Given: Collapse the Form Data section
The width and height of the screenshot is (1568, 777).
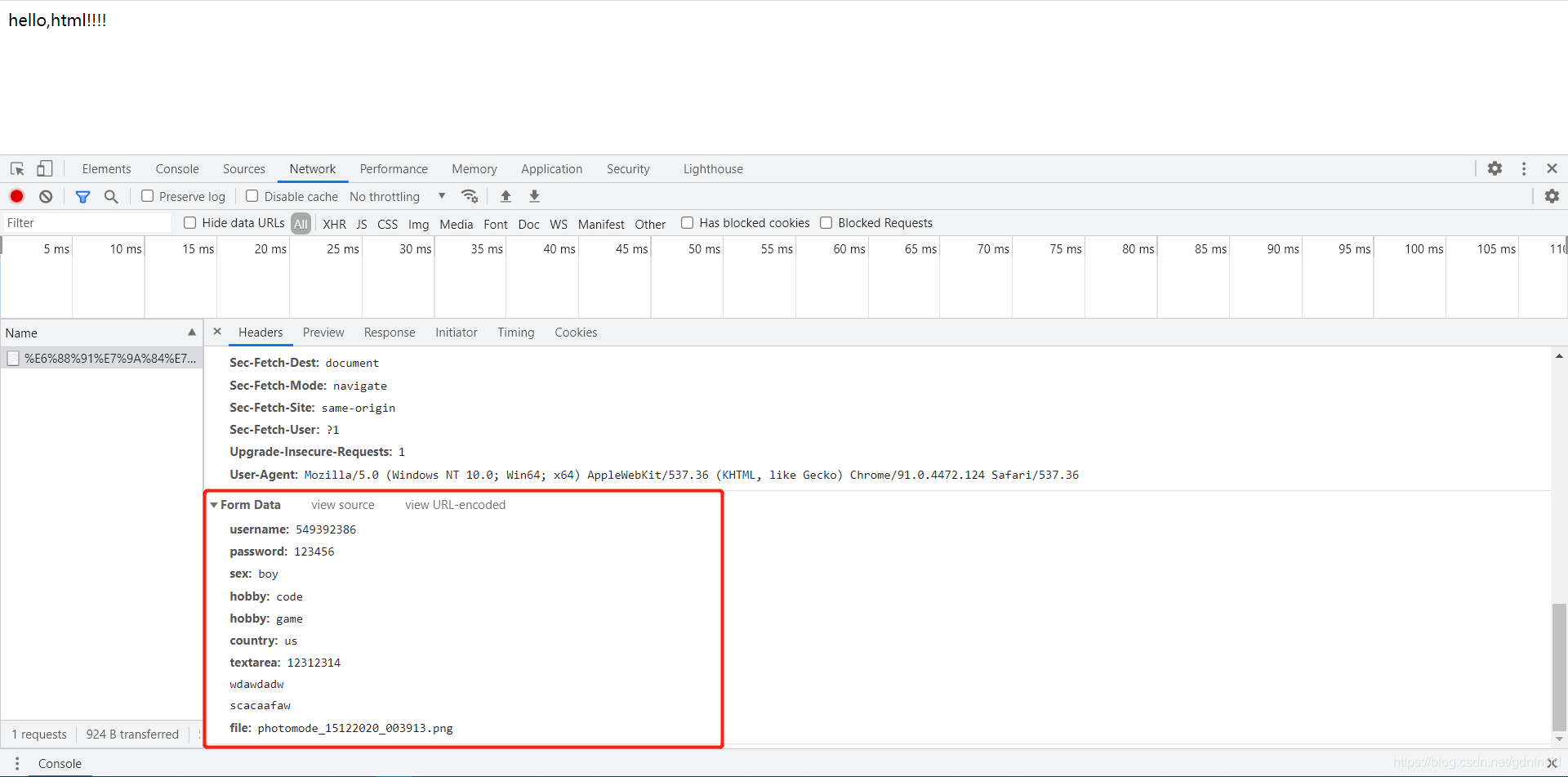Looking at the screenshot, I should coord(214,505).
